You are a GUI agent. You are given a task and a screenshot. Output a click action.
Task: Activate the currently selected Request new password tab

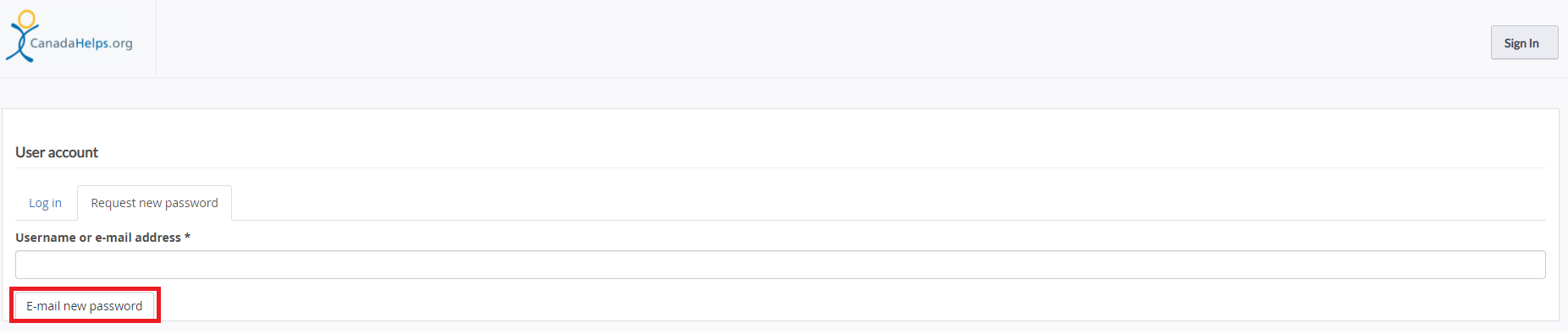click(154, 203)
